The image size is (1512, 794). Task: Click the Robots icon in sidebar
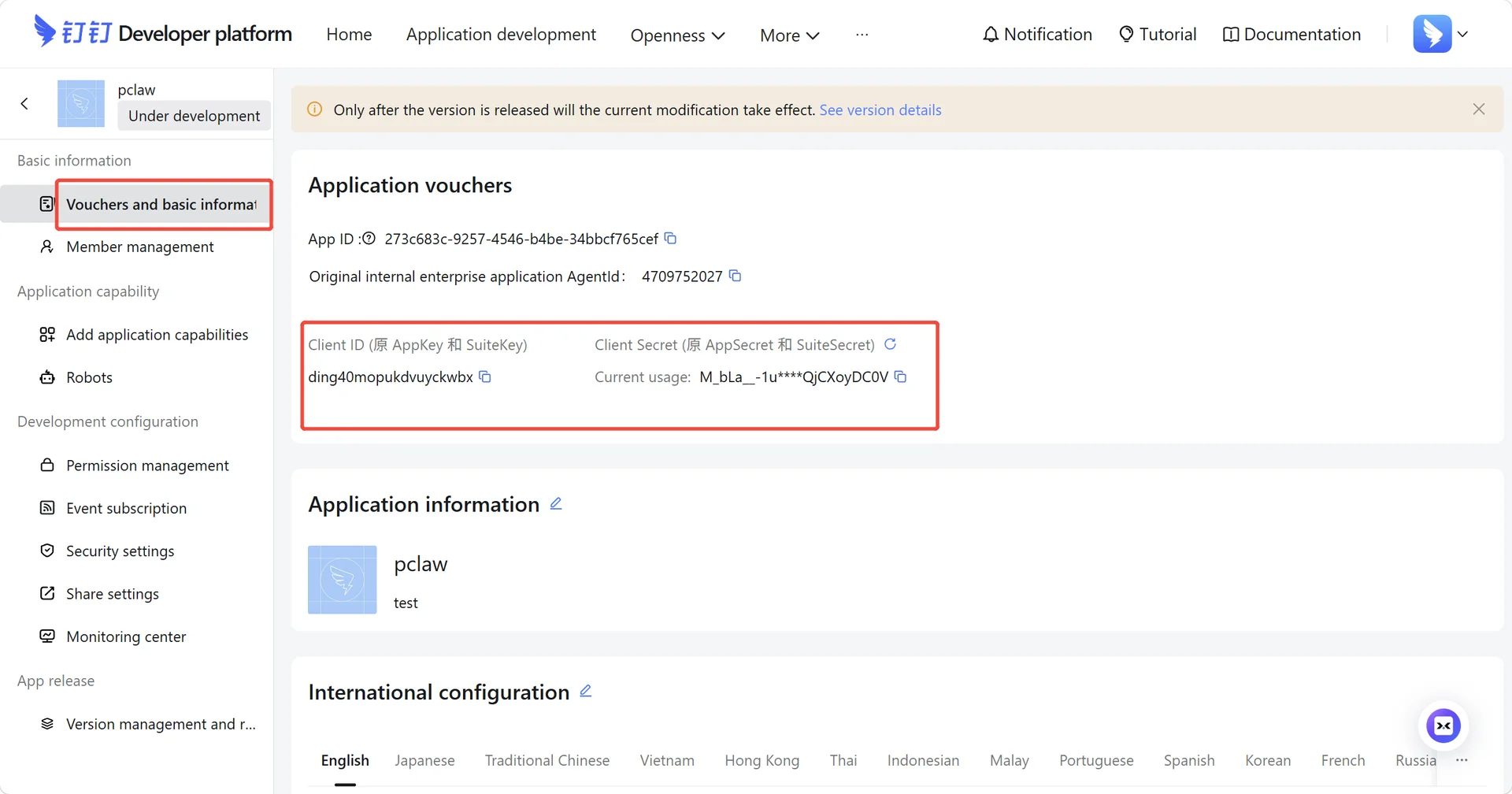47,377
